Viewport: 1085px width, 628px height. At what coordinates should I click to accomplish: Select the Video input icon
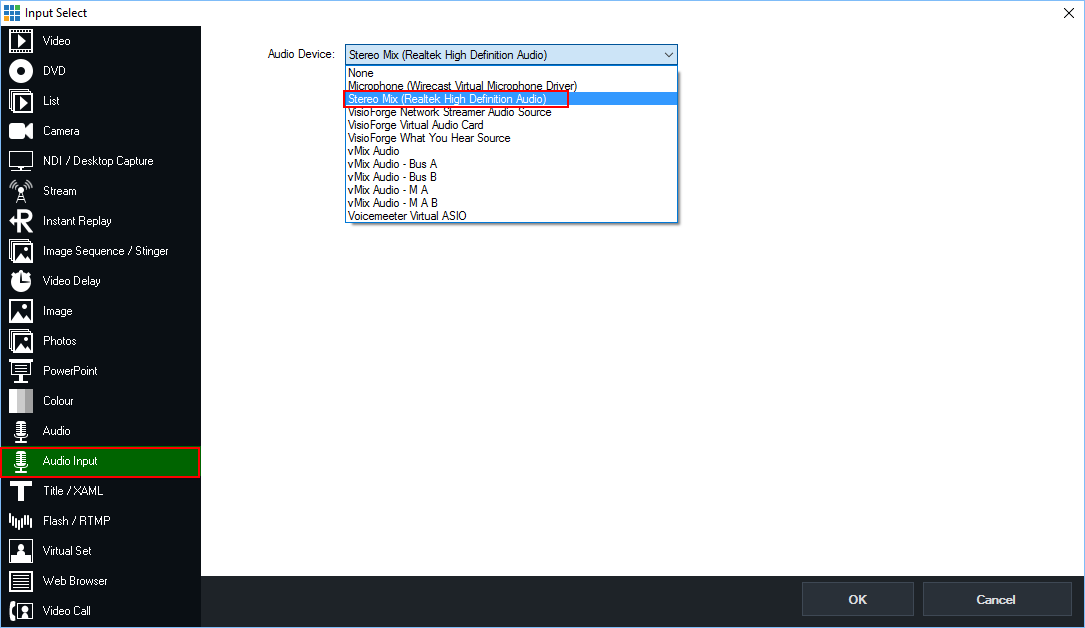point(21,41)
